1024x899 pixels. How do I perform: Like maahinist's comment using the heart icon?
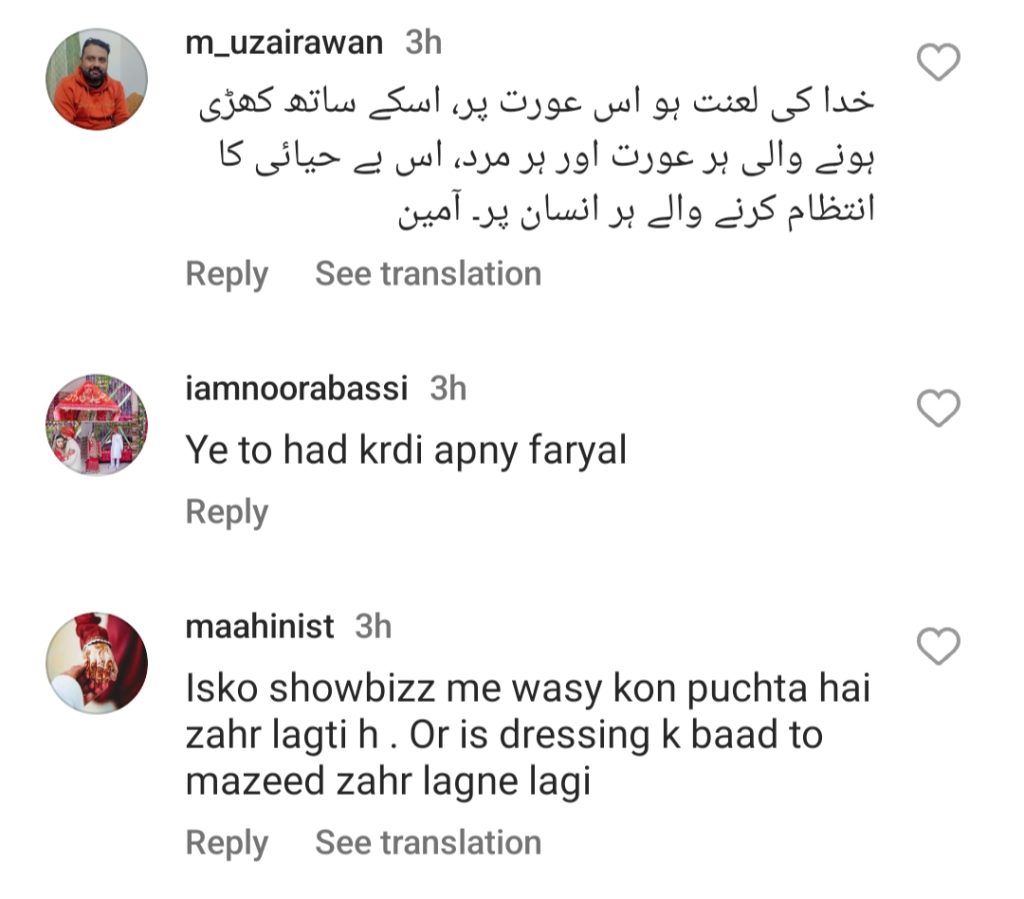tap(938, 646)
